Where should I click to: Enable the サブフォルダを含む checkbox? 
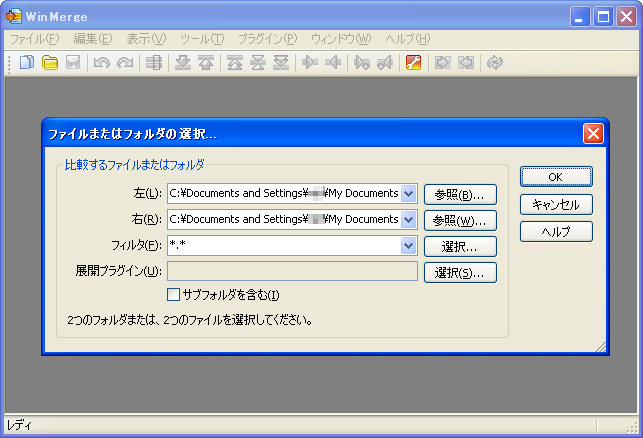click(x=173, y=294)
